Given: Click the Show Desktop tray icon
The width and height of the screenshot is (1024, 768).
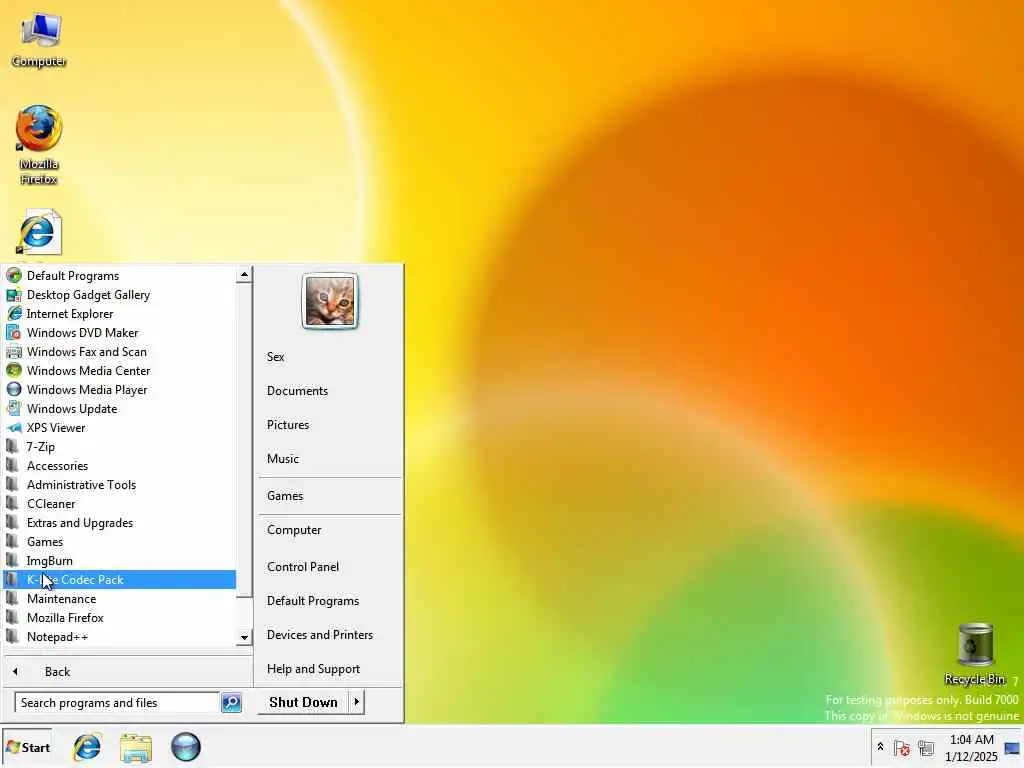Looking at the screenshot, I should pos(1012,748).
